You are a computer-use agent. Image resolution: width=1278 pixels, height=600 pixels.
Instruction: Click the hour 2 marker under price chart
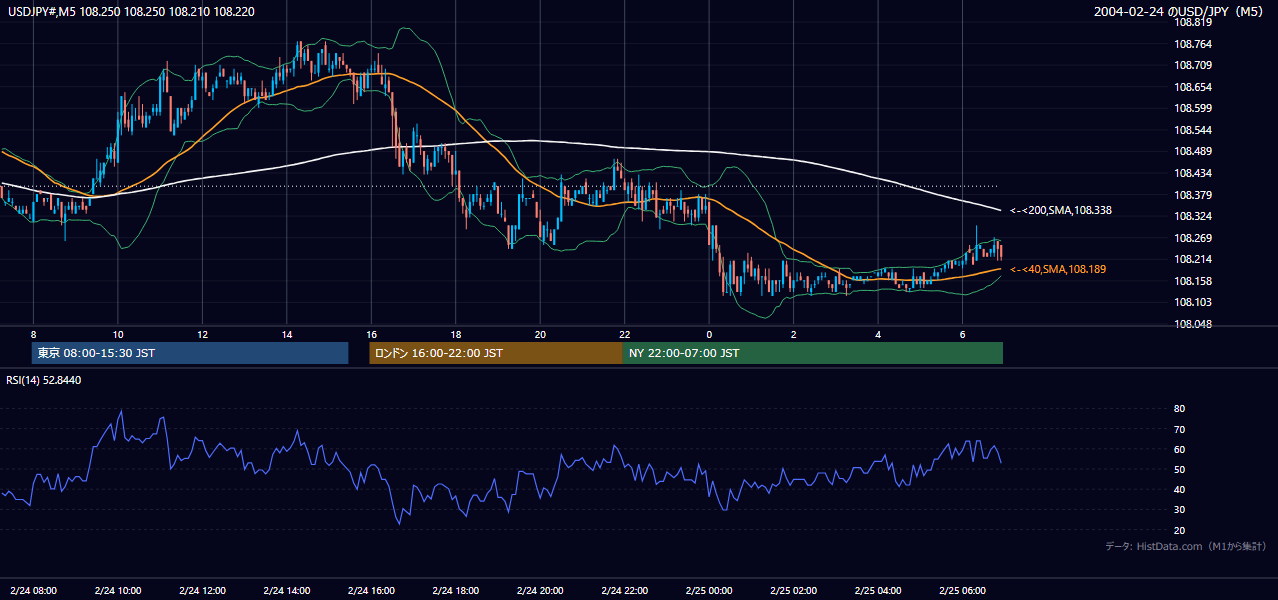pos(794,334)
